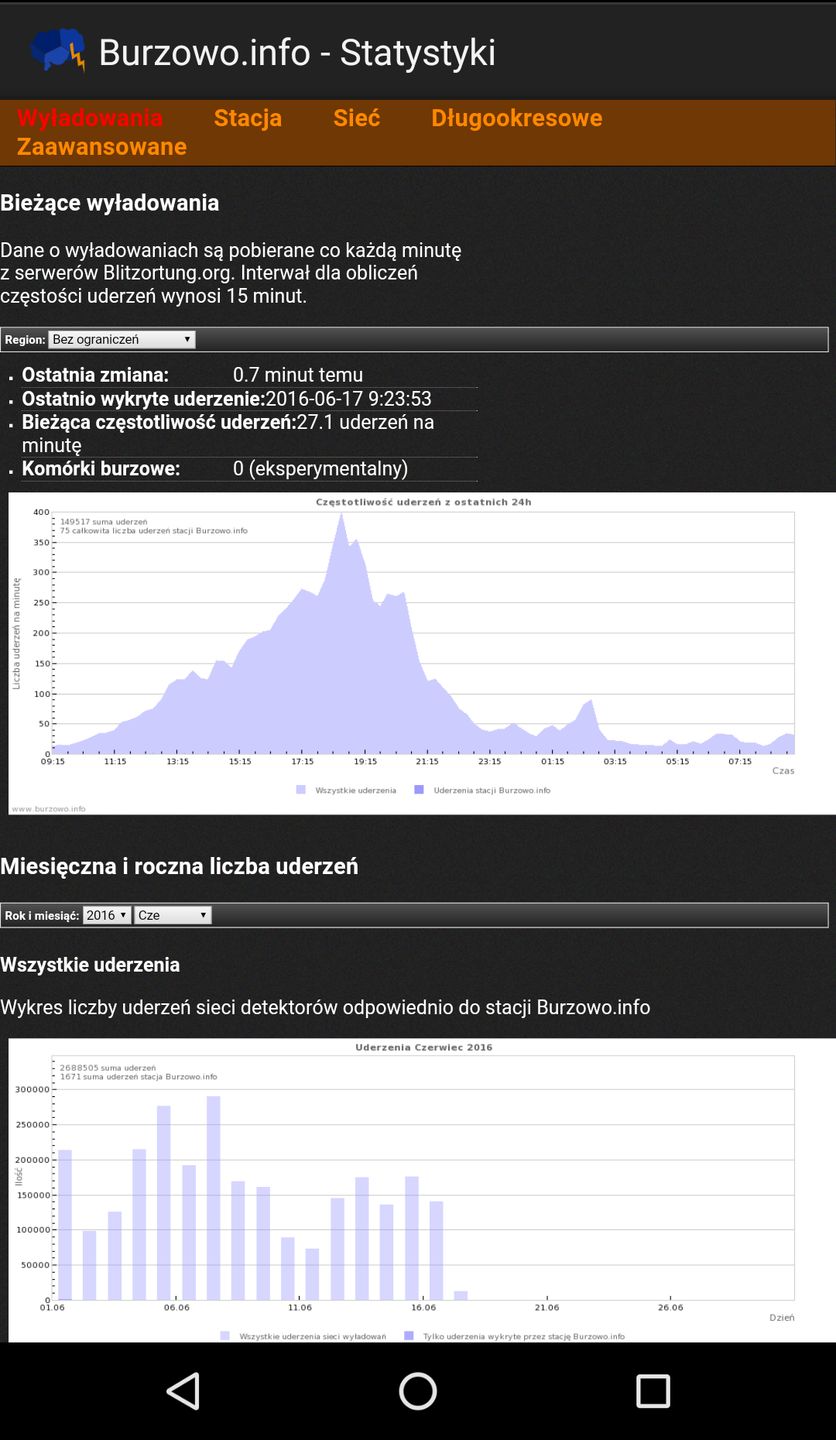Tap the tallest bar in monthly chart
This screenshot has width=836, height=1440.
pyautogui.click(x=213, y=1198)
